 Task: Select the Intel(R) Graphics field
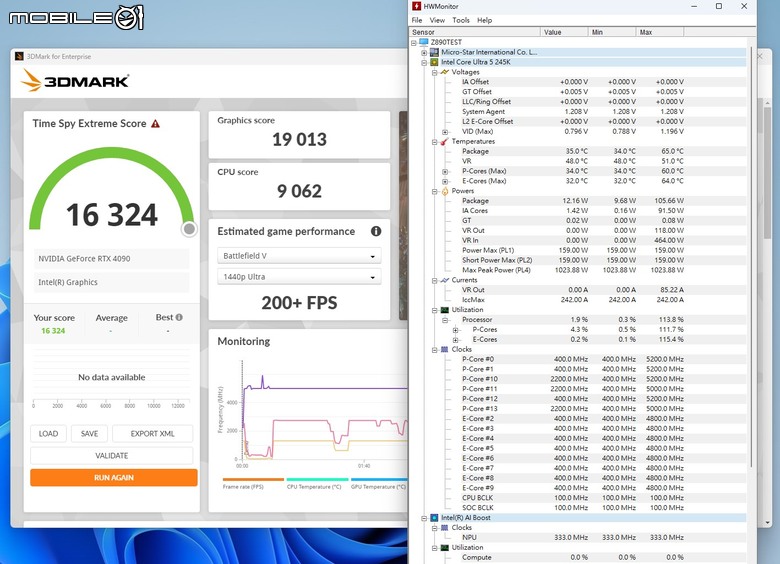coord(111,282)
